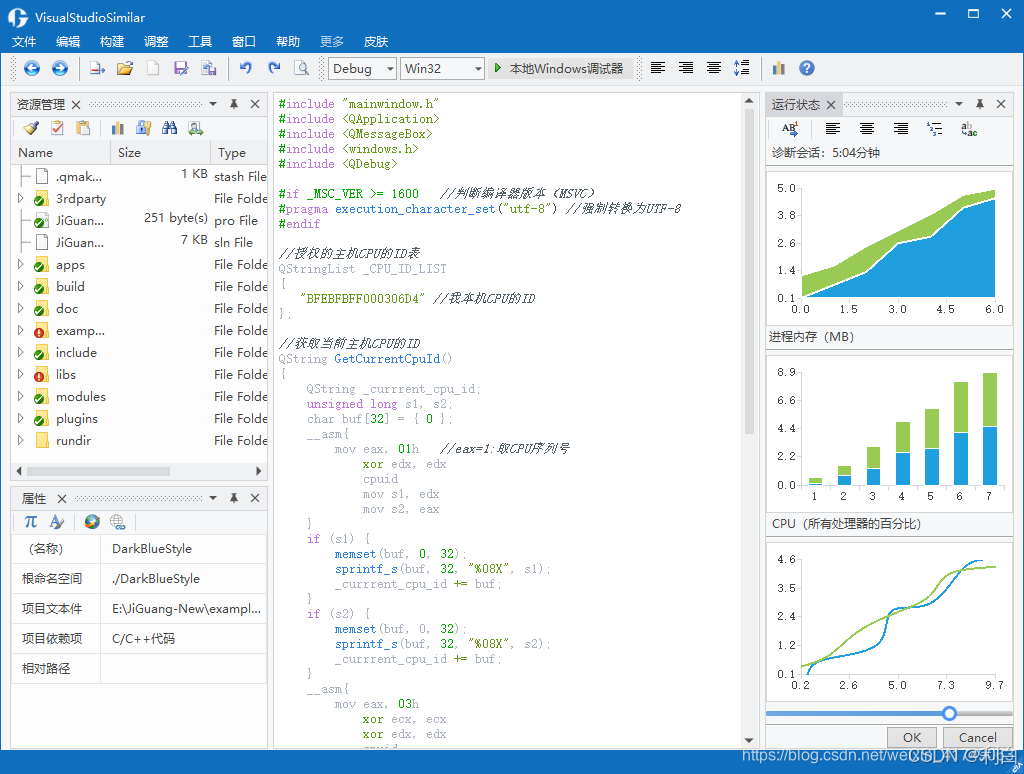Click the back navigation arrow in toolbar
1024x774 pixels.
pos(32,69)
